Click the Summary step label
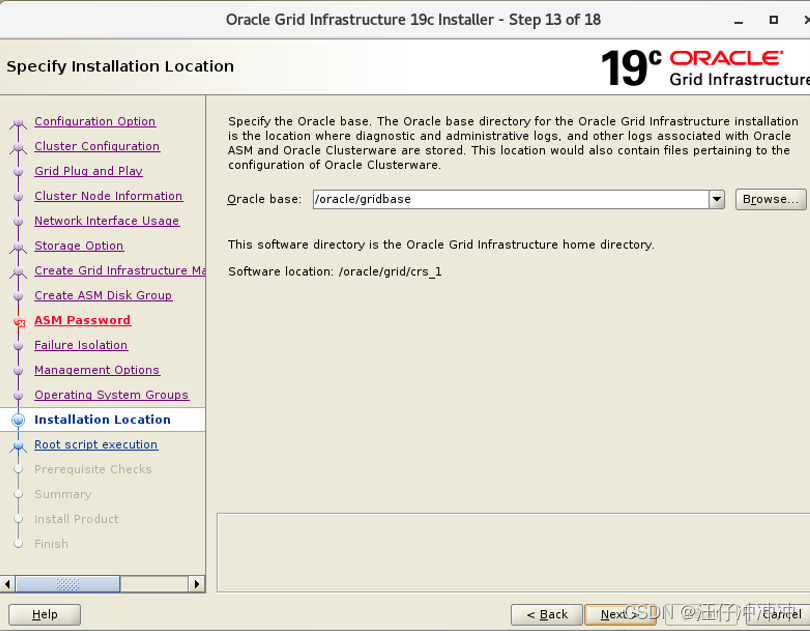This screenshot has width=810, height=631. [63, 494]
